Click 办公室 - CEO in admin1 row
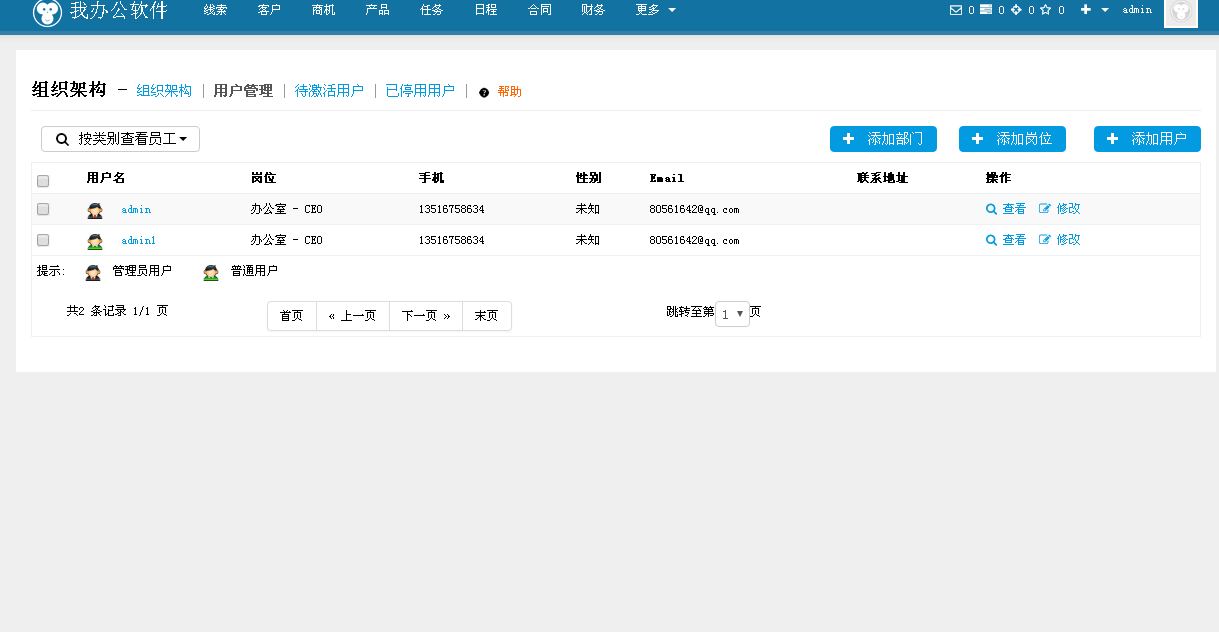The height and width of the screenshot is (632, 1219). [x=287, y=240]
